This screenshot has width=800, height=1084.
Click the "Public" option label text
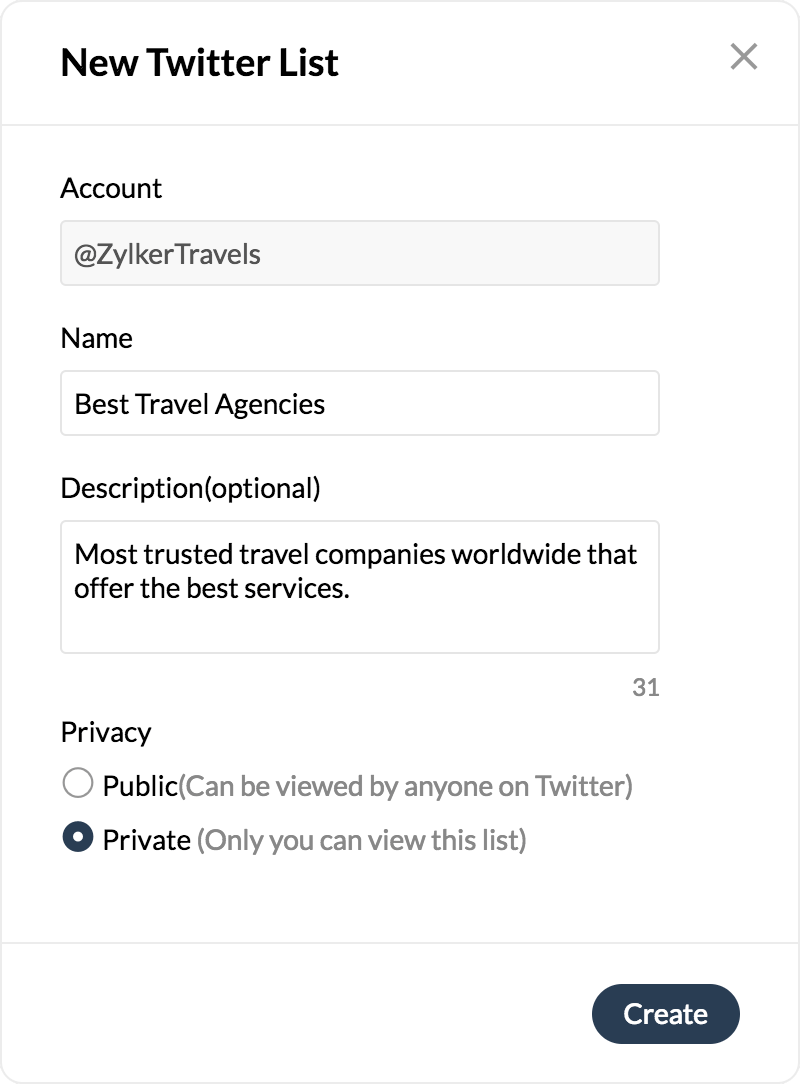point(140,786)
